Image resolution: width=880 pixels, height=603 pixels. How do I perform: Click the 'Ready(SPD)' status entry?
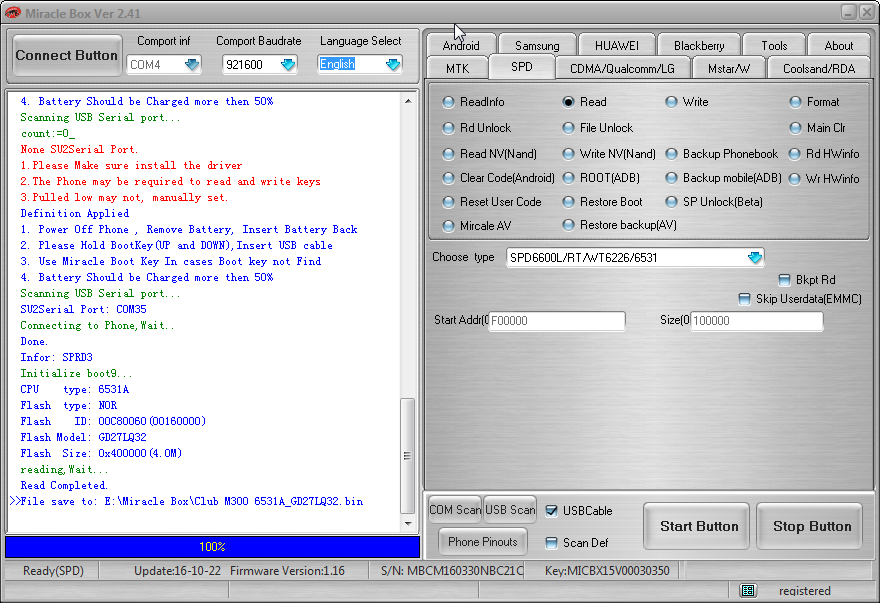(53, 571)
